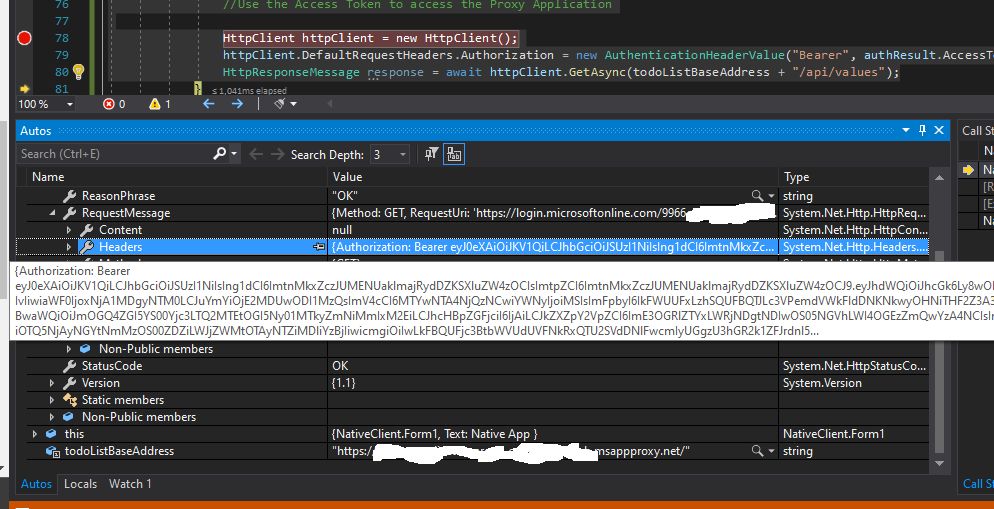Click the "1,041ms elapsed" PerfTip in the editor
The width and height of the screenshot is (994, 509).
coord(249,91)
